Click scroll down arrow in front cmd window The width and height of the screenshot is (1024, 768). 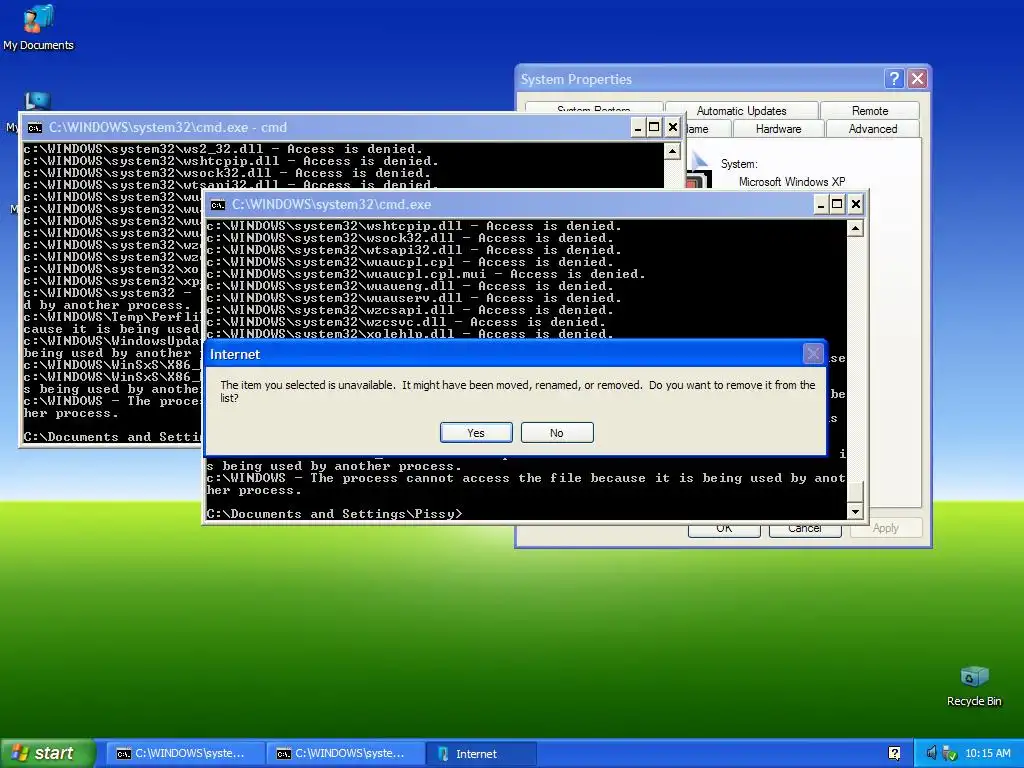(855, 511)
